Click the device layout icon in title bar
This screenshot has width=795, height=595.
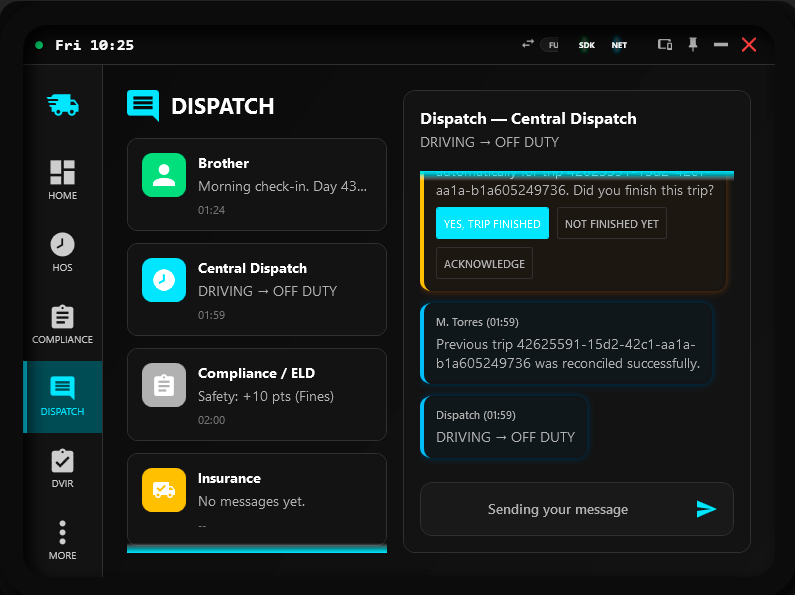(665, 45)
